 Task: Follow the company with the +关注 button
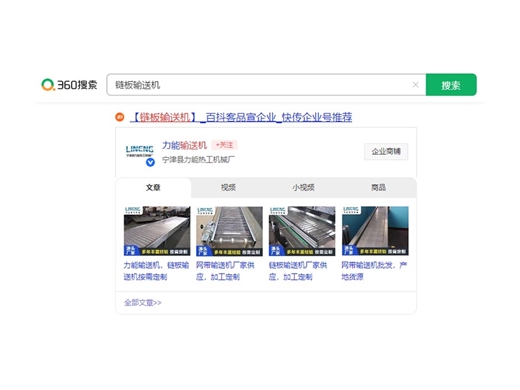click(x=224, y=145)
